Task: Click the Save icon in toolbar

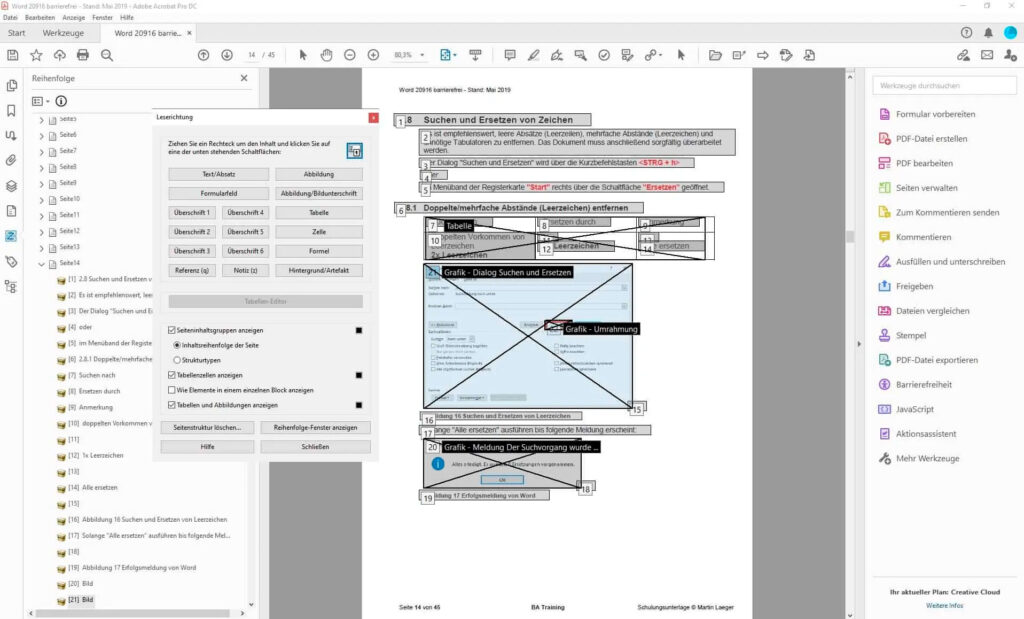Action: [x=12, y=56]
